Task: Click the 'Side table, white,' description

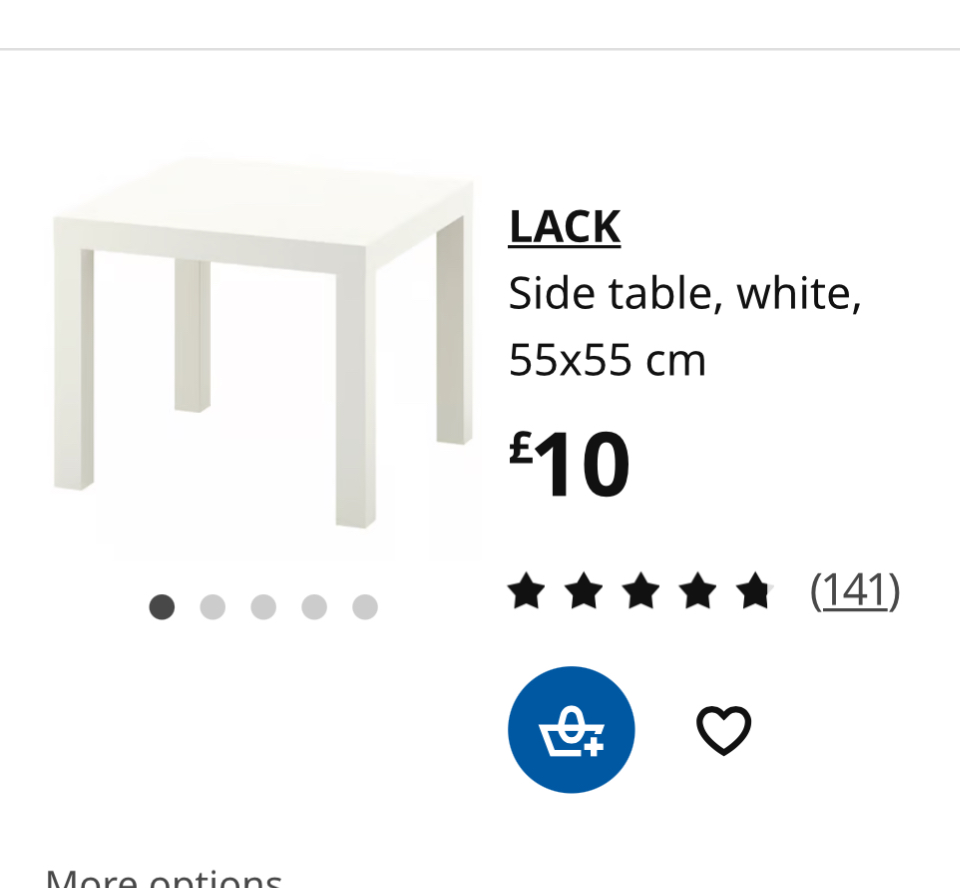Action: tap(685, 294)
